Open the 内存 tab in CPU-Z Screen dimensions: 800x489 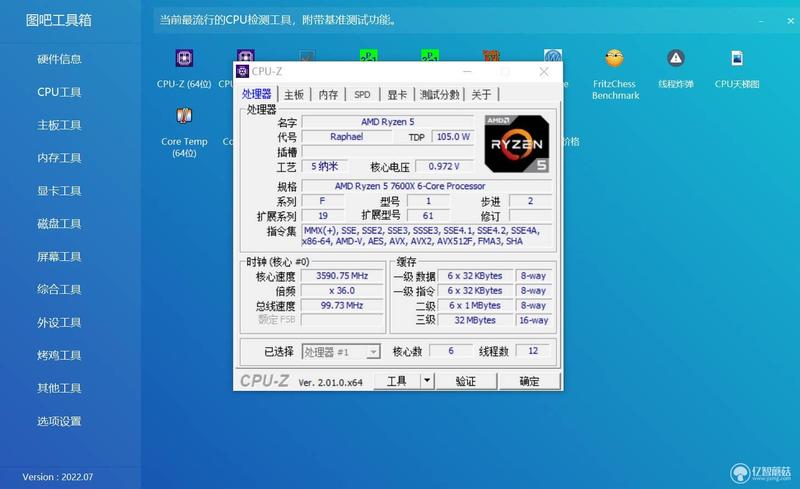(x=328, y=94)
